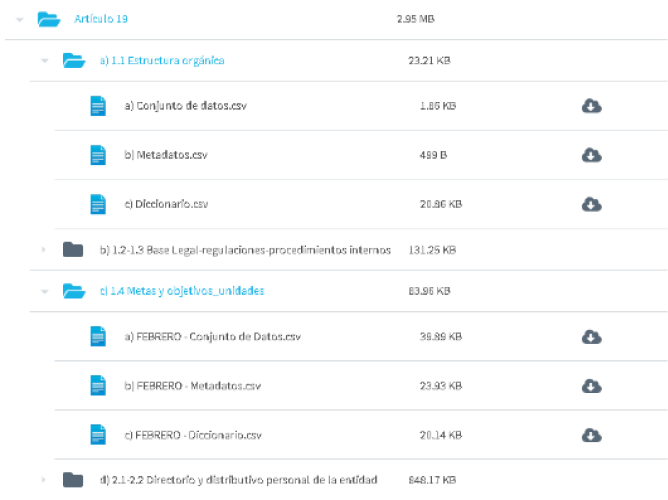The width and height of the screenshot is (668, 500).
Task: Click the 23.93 KB size value
Action: click(441, 386)
